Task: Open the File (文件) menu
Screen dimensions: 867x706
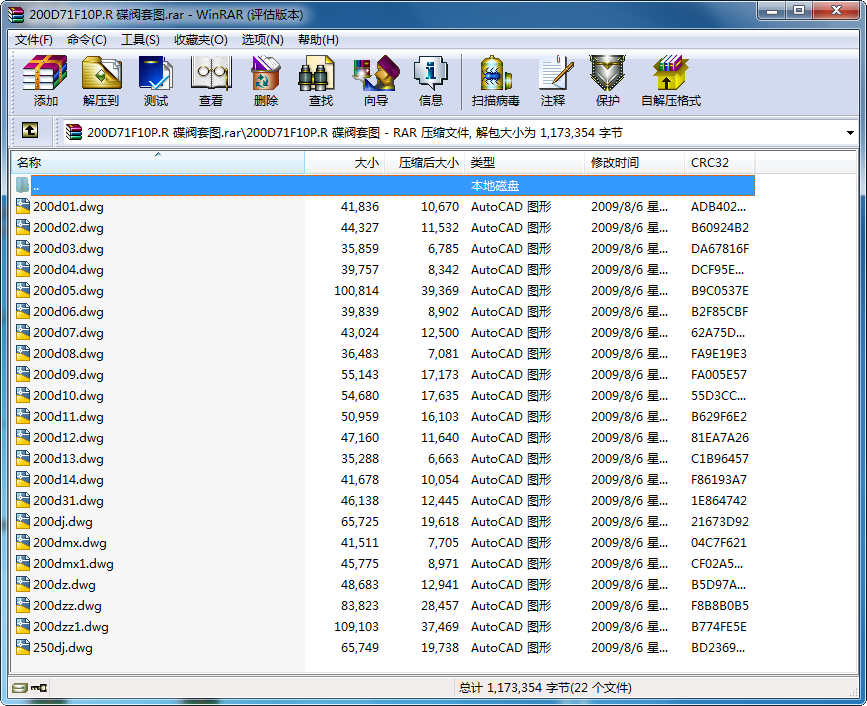Action: coord(34,40)
